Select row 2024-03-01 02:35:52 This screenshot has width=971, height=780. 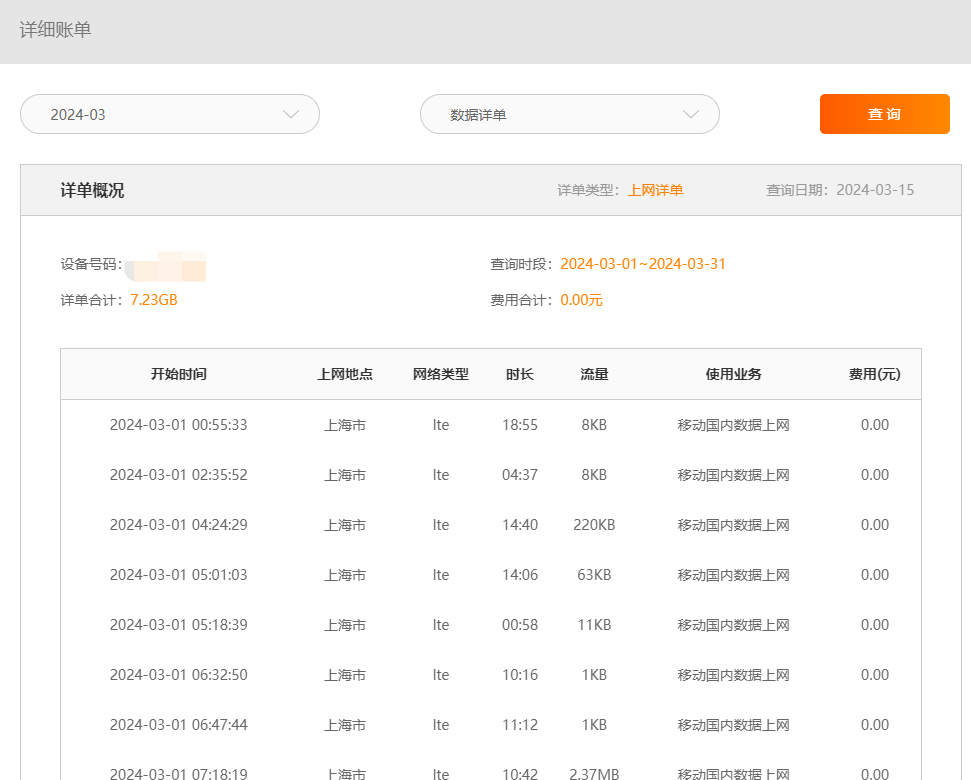pos(490,475)
